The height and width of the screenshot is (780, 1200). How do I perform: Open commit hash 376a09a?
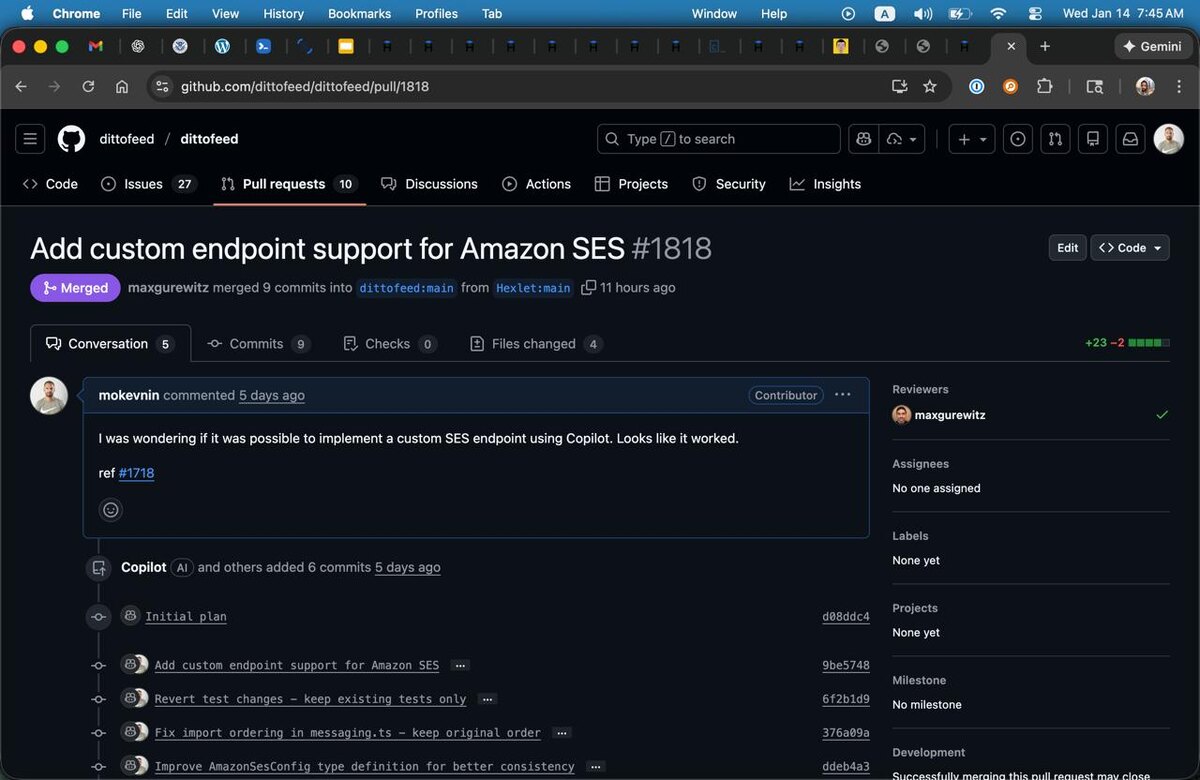click(846, 733)
